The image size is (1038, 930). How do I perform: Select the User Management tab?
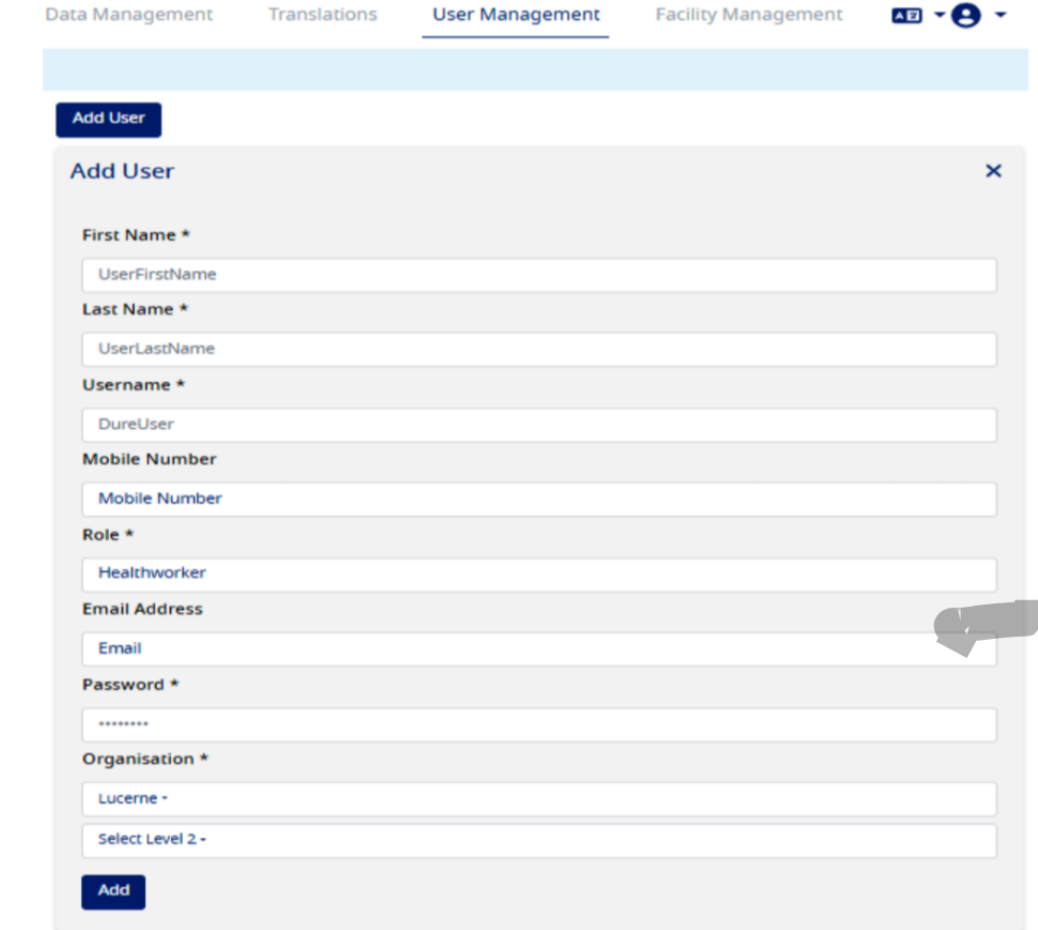tap(515, 14)
